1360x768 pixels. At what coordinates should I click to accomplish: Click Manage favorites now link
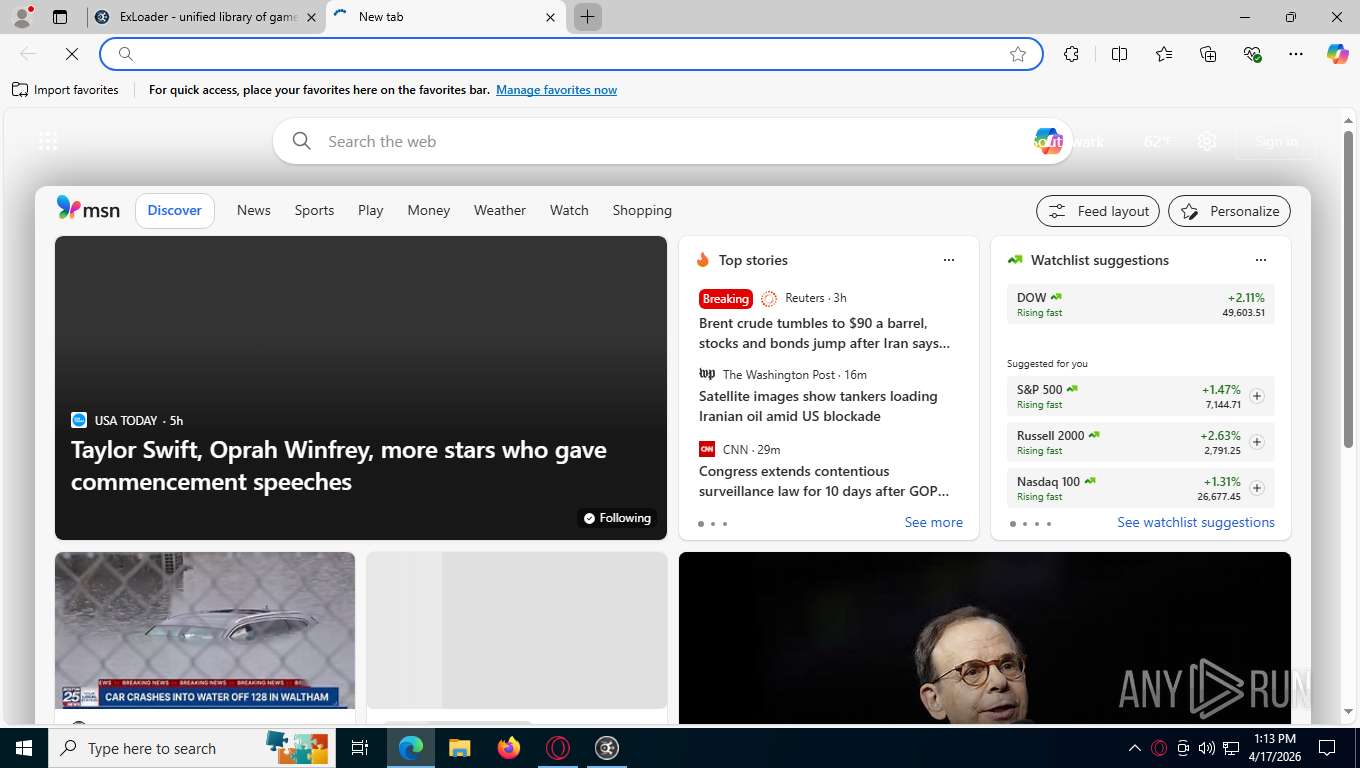(556, 90)
